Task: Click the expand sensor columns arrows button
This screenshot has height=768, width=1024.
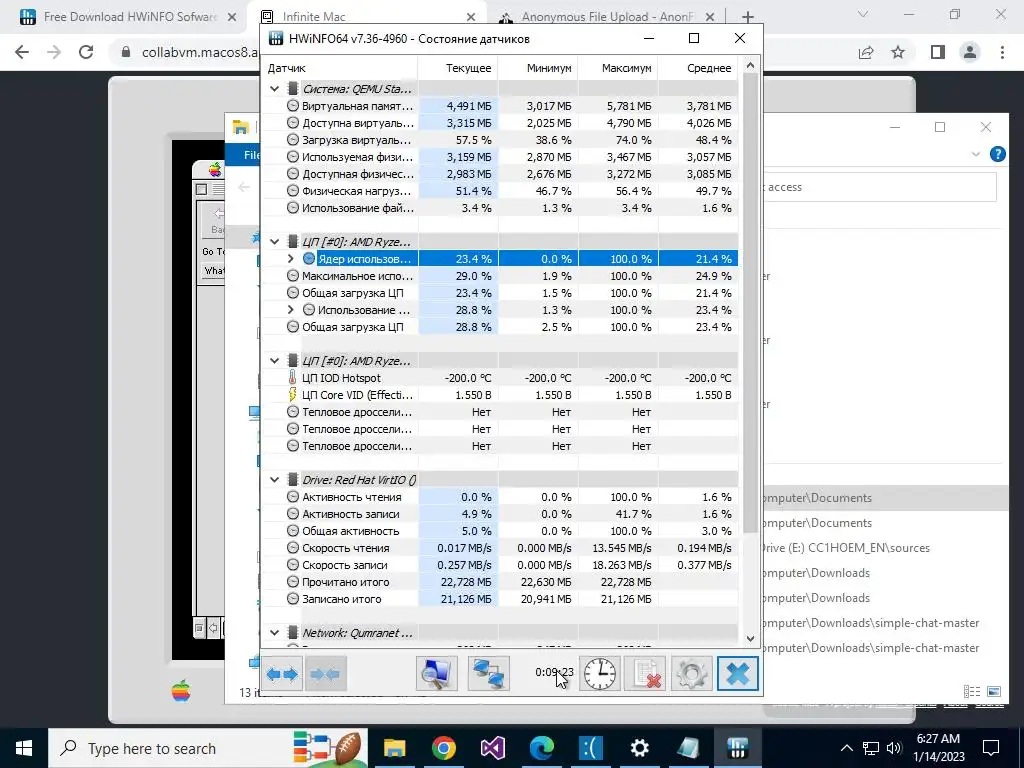Action: pyautogui.click(x=283, y=673)
